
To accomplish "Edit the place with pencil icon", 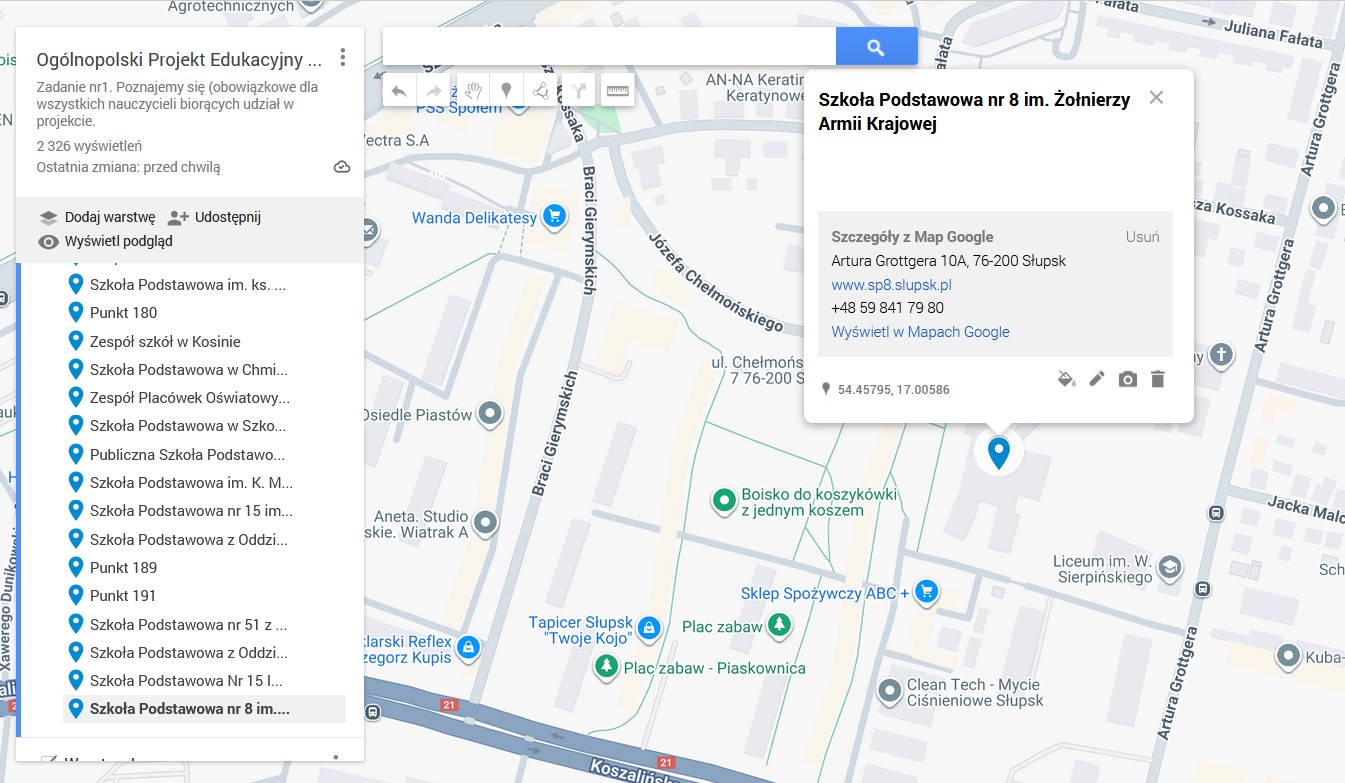I will 1097,379.
